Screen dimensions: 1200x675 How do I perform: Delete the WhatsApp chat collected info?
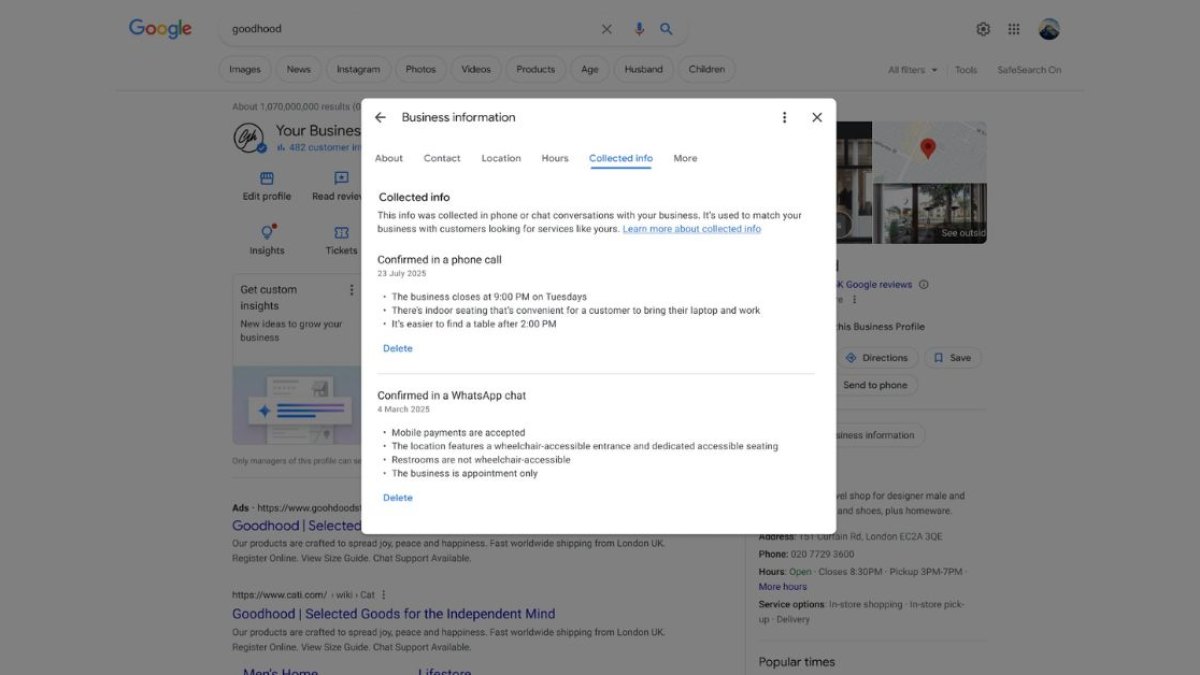point(398,497)
